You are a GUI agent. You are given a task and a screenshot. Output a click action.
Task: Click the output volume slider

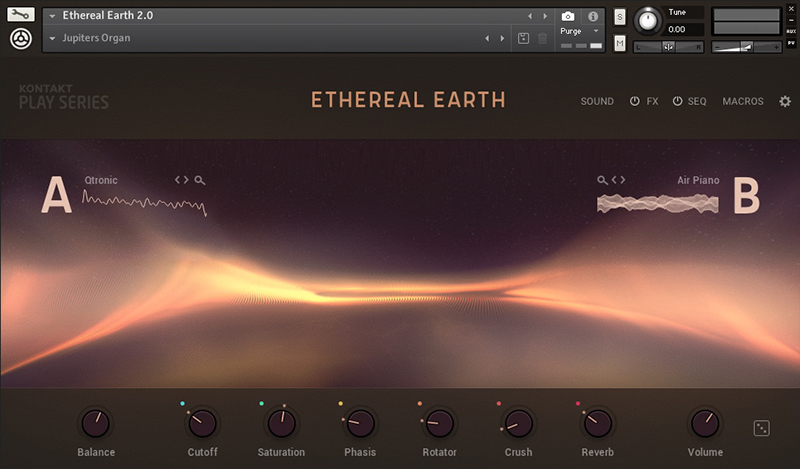(746, 47)
